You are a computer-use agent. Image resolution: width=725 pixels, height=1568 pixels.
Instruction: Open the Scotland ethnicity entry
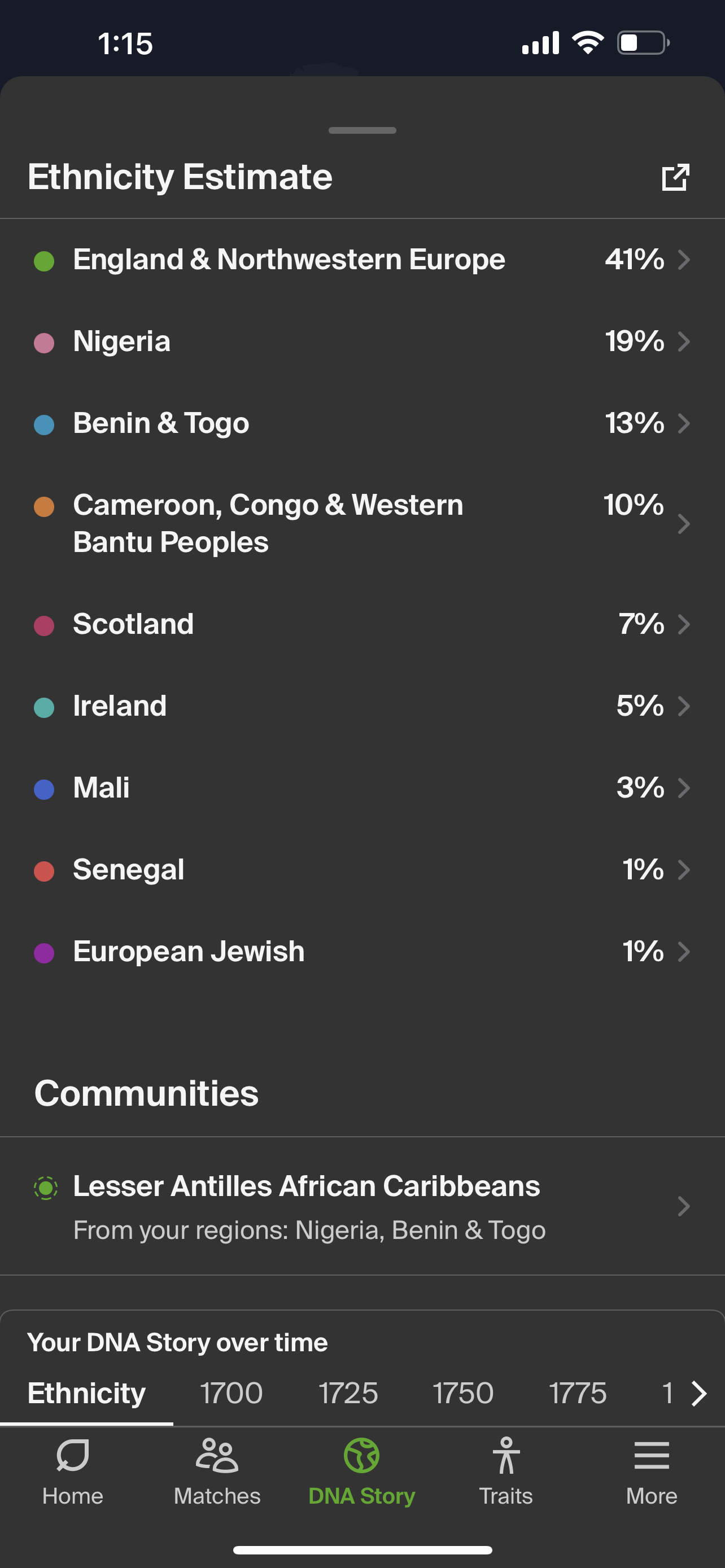[362, 624]
